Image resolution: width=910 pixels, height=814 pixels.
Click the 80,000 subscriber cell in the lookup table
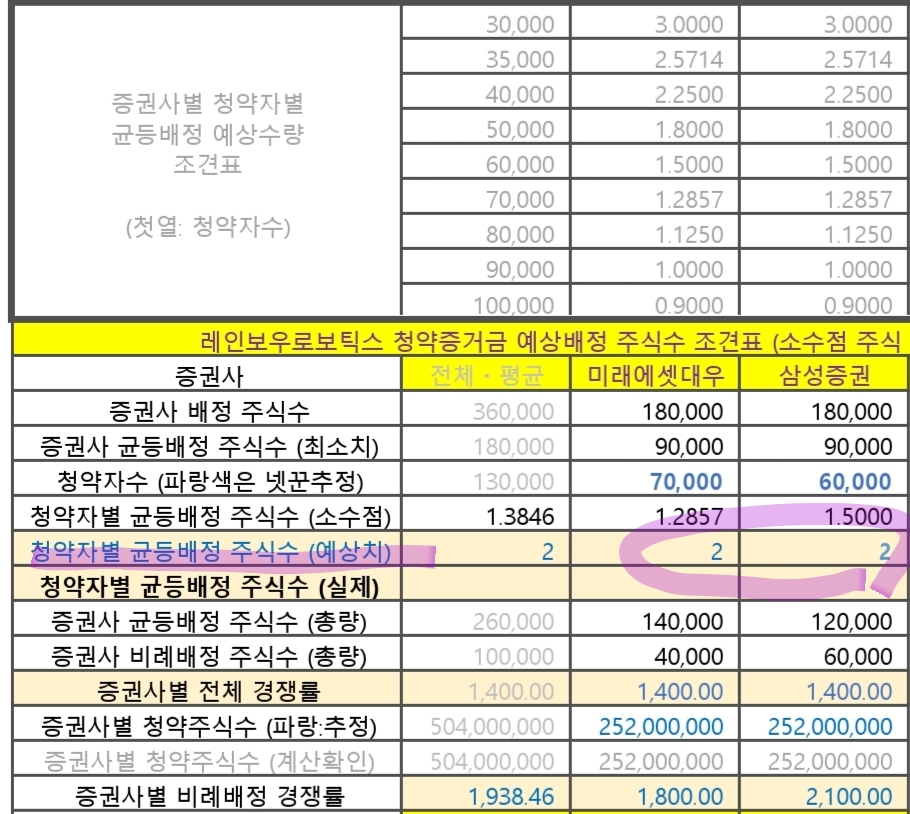[485, 232]
